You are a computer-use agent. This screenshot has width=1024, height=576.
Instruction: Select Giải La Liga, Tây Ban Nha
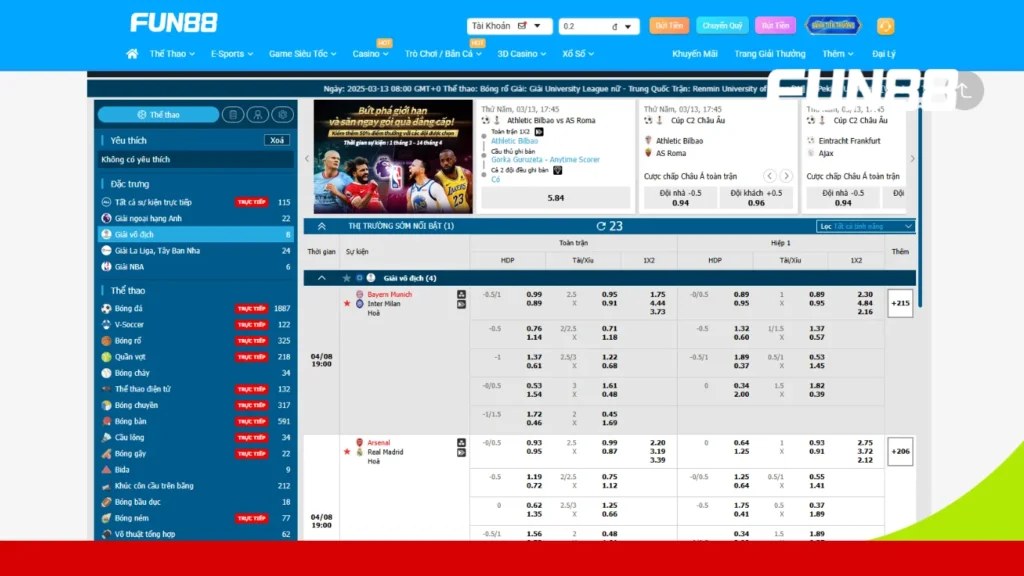coord(195,251)
